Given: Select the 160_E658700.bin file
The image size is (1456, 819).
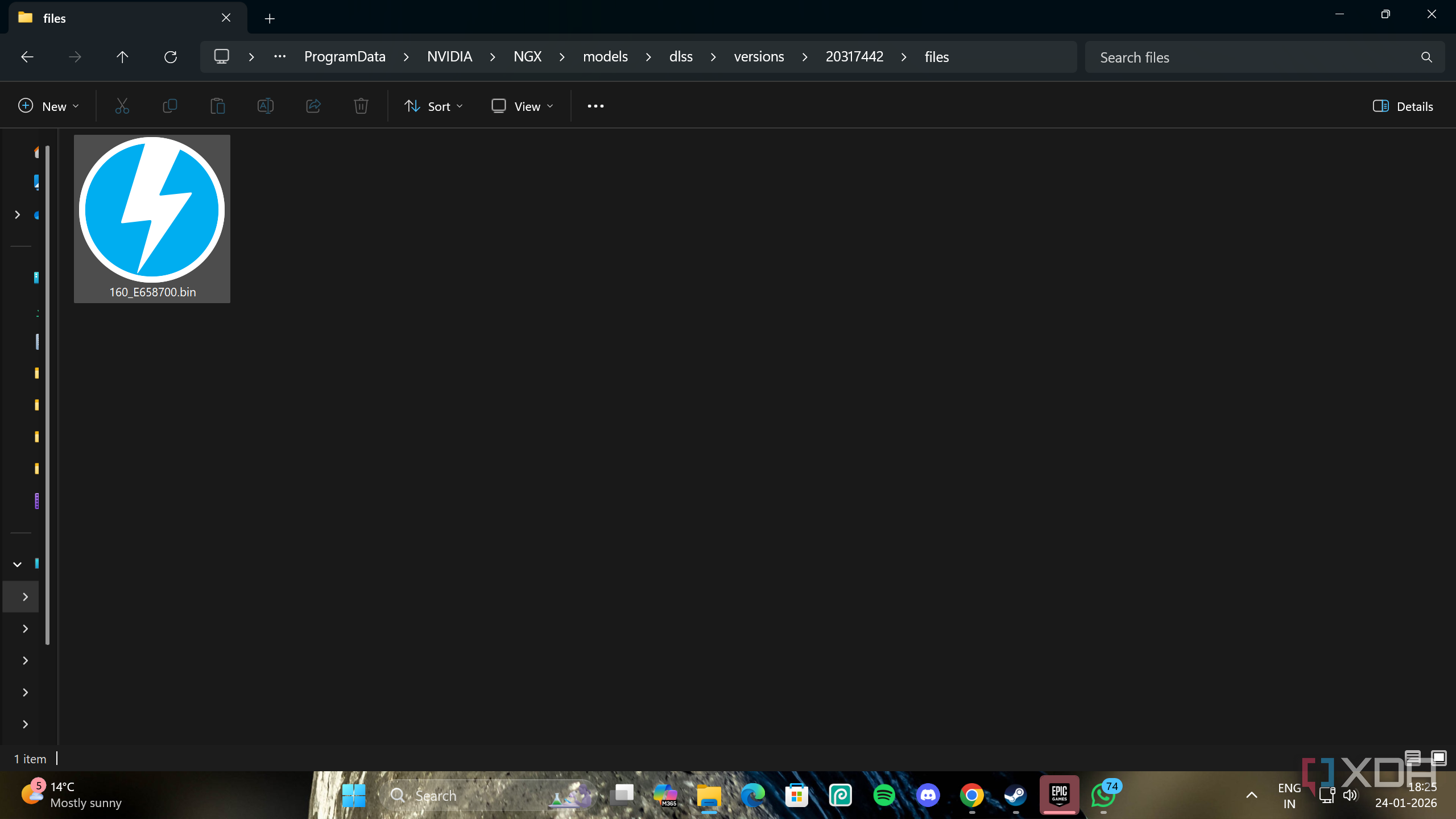Looking at the screenshot, I should pos(152,219).
